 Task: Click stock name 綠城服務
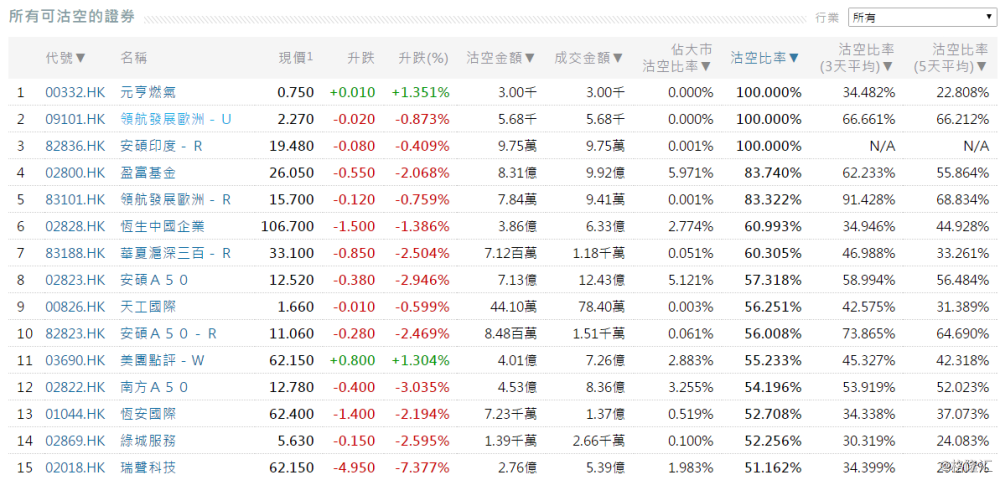tap(148, 440)
